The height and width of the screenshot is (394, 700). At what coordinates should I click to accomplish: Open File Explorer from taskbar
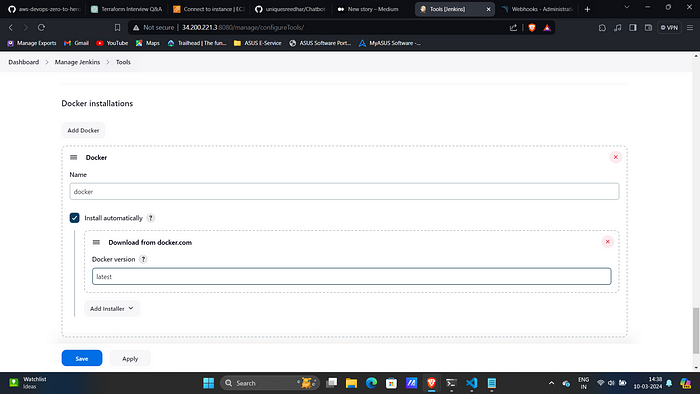pos(351,383)
